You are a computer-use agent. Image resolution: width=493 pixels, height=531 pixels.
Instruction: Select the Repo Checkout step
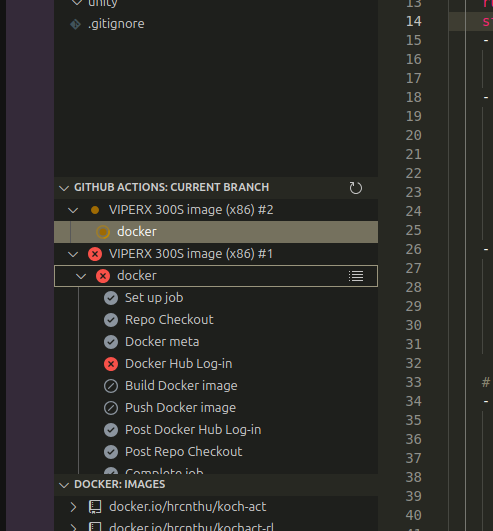[x=216, y=320]
